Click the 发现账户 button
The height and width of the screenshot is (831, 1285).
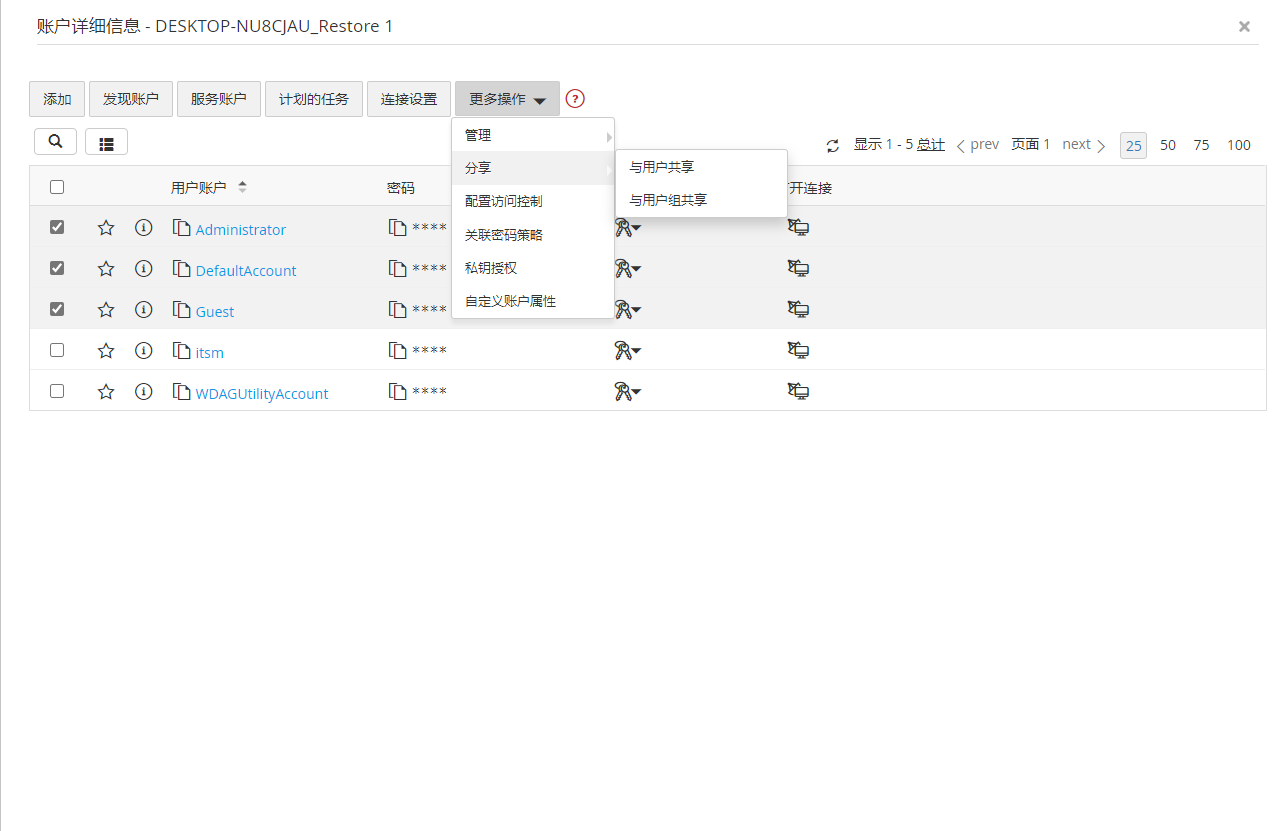click(131, 99)
